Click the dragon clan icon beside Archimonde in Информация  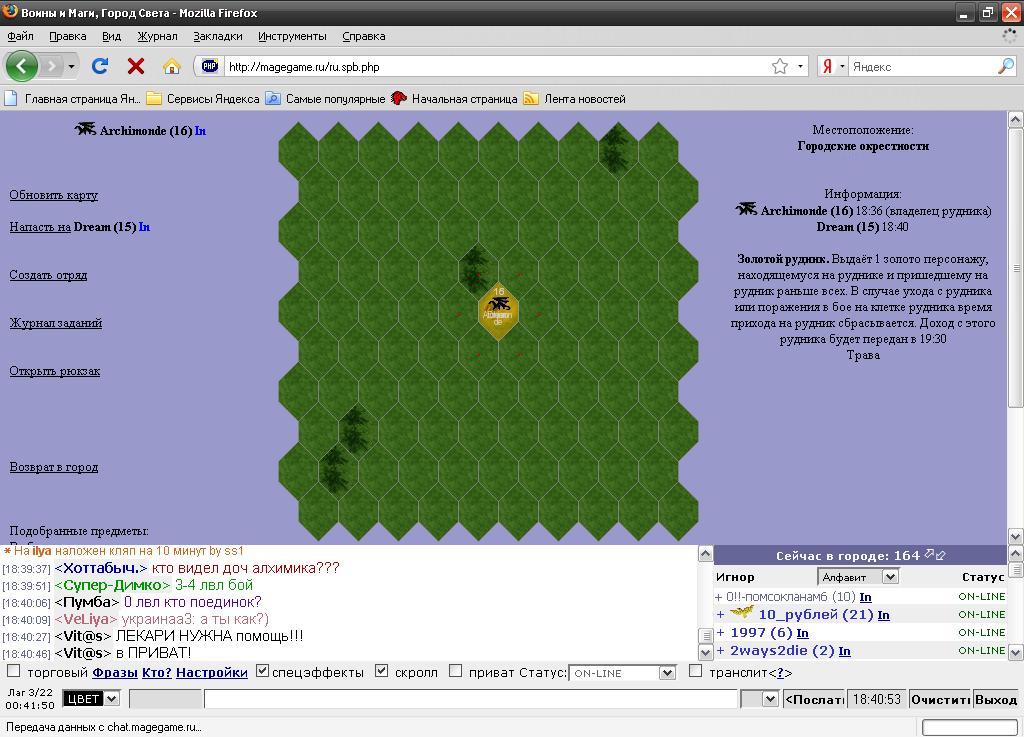pyautogui.click(x=746, y=210)
